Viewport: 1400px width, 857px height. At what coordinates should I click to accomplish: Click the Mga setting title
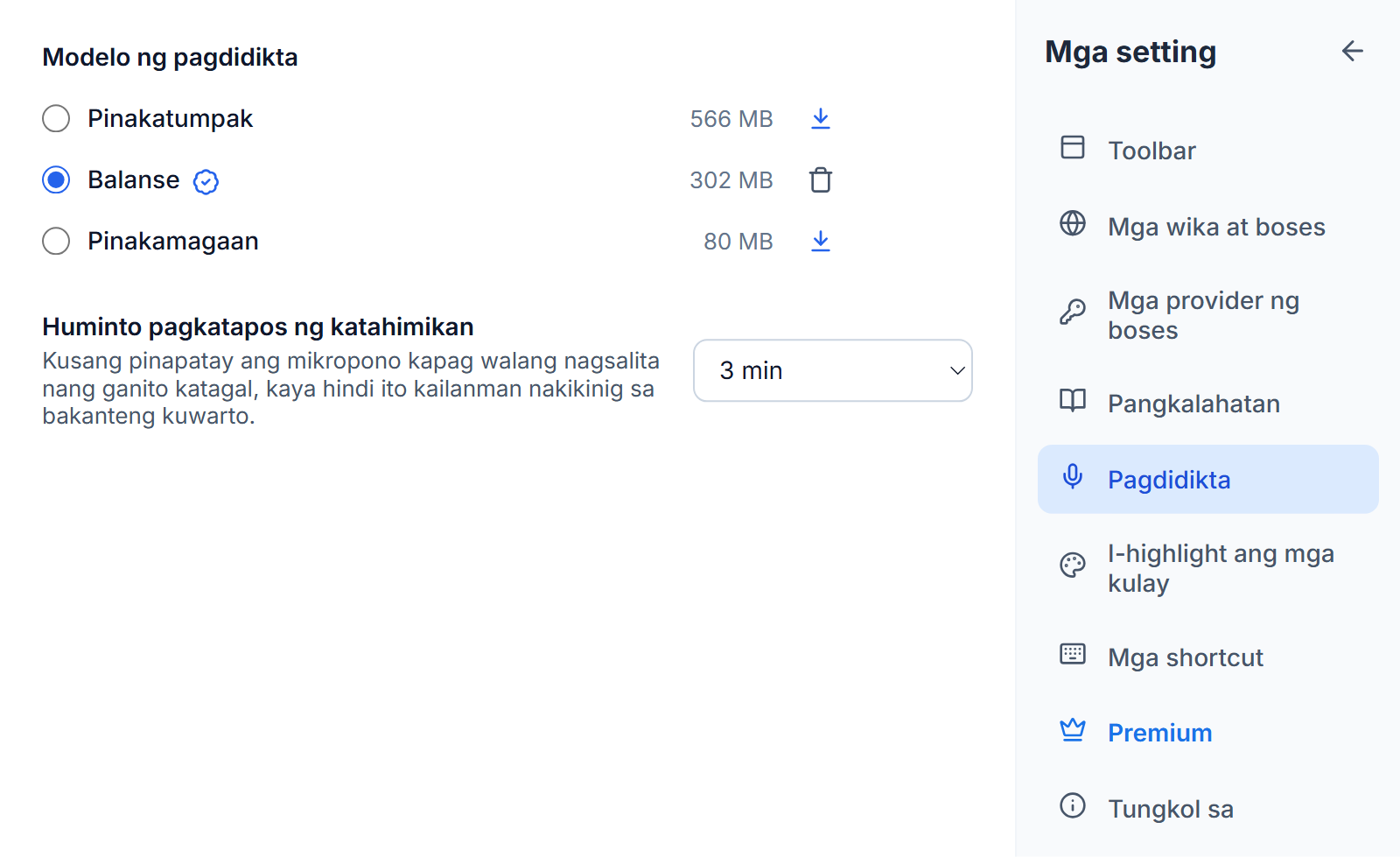pos(1130,52)
